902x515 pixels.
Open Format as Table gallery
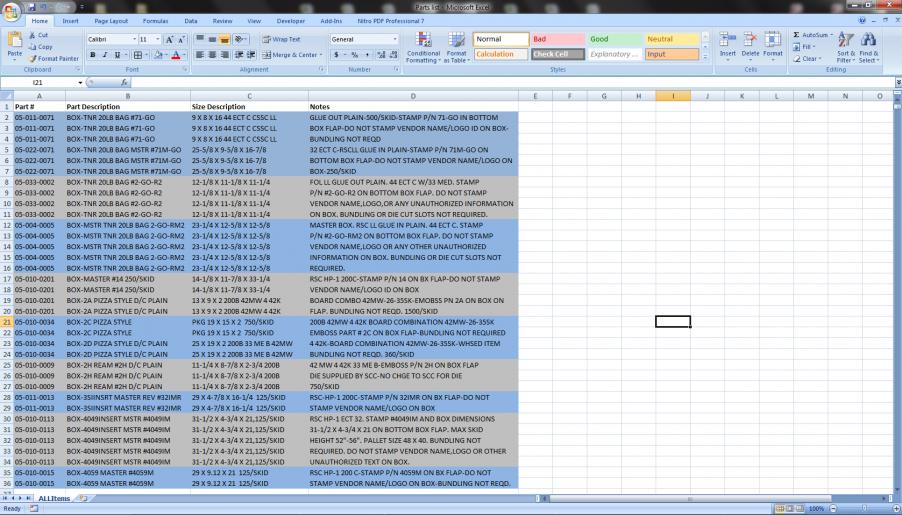(456, 47)
